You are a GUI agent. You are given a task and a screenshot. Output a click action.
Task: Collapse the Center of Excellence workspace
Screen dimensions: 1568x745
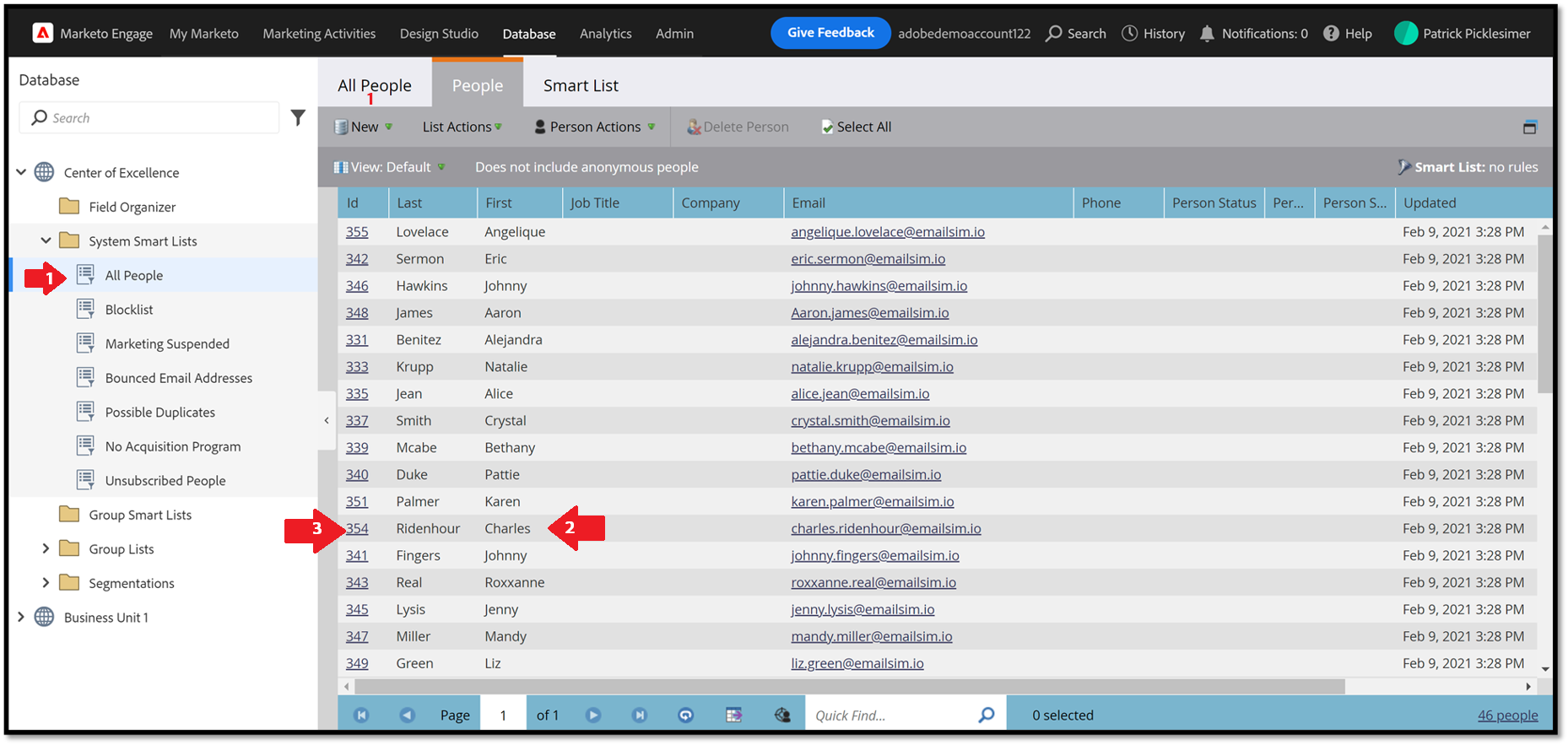21,172
